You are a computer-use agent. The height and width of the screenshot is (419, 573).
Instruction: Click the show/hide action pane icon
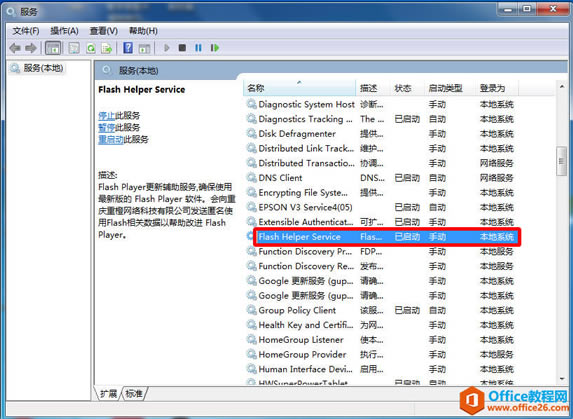[144, 48]
